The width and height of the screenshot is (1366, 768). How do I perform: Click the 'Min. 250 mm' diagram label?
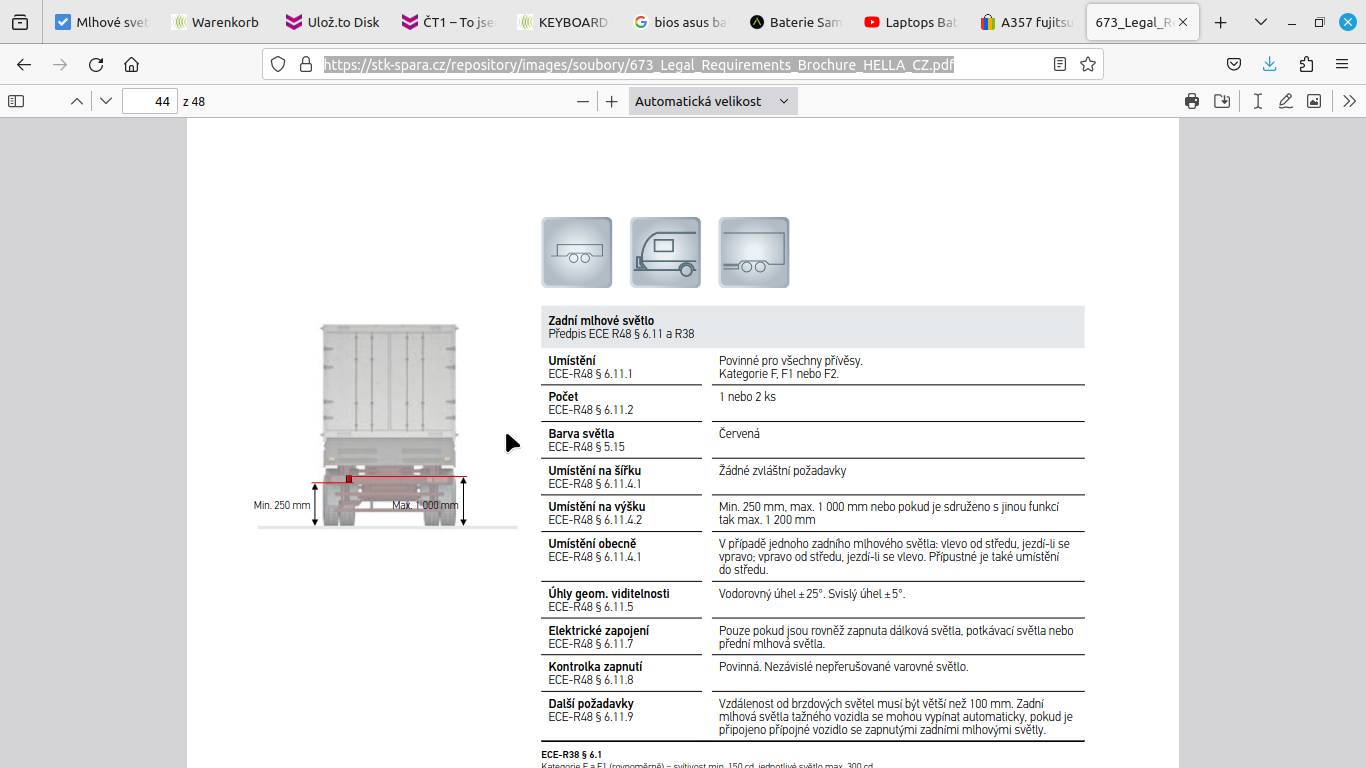pos(282,505)
